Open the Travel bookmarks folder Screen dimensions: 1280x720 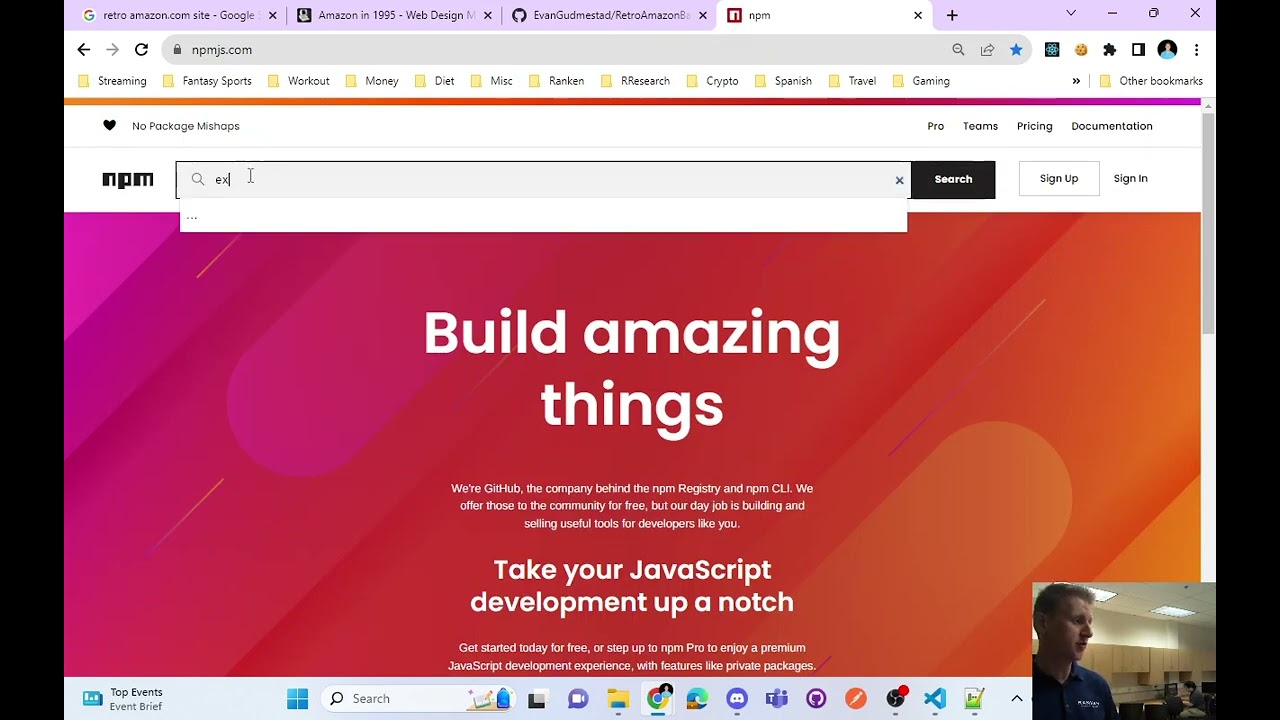point(852,81)
